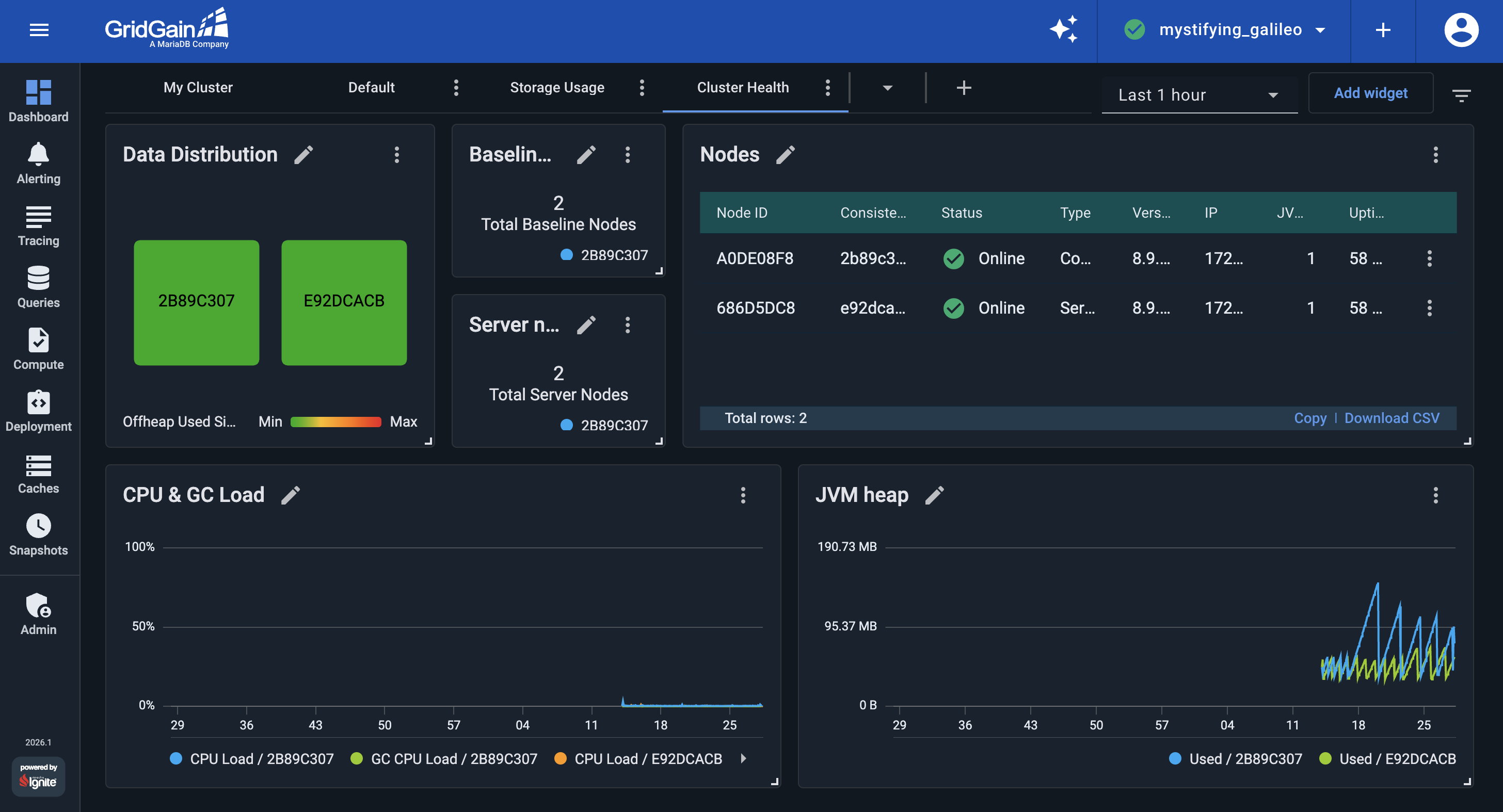The image size is (1503, 812).
Task: Toggle CPU Load / 2B89C307 legend series
Action: 251,758
